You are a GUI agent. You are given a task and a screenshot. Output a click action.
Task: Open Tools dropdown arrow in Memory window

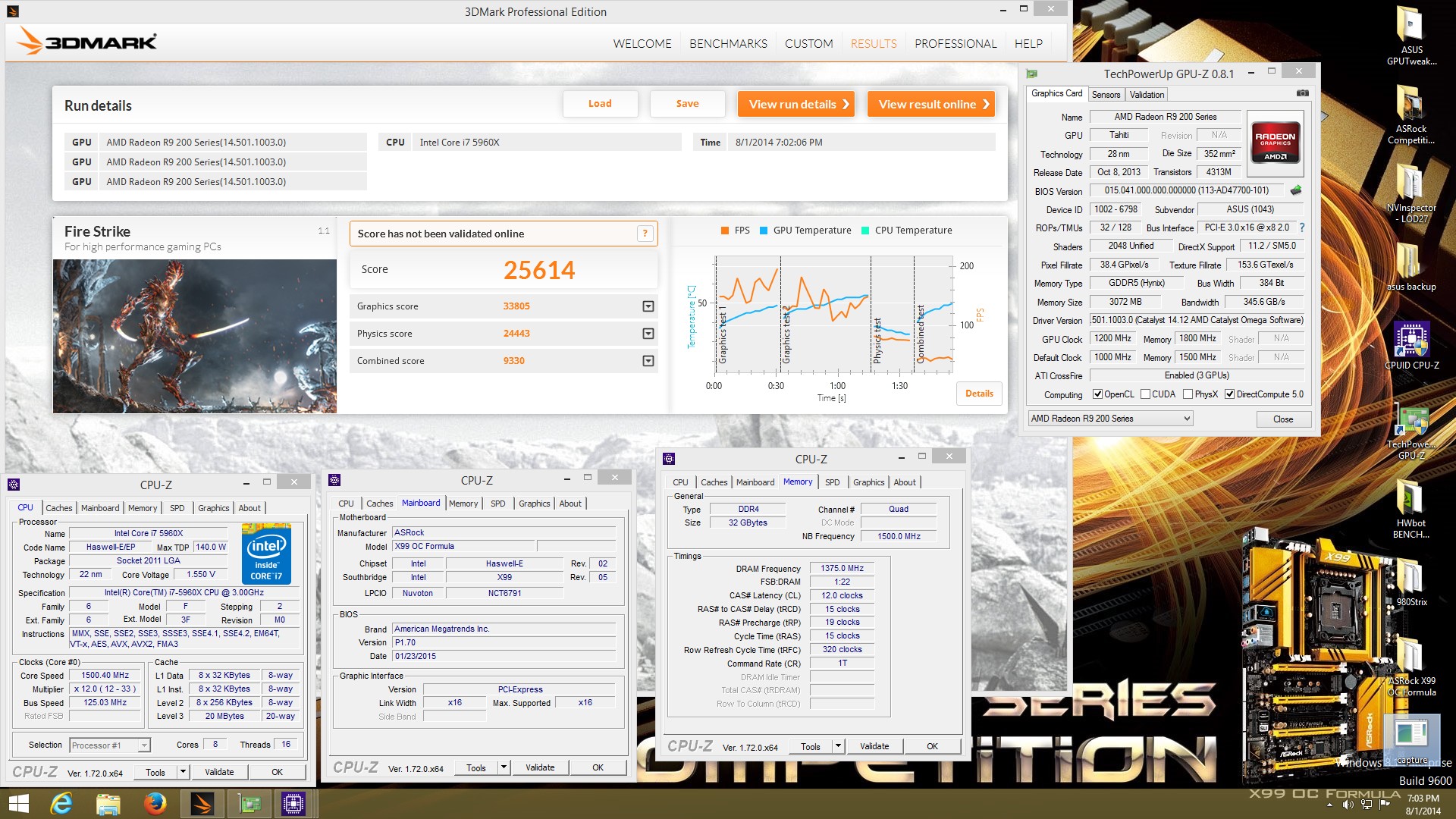tap(838, 746)
